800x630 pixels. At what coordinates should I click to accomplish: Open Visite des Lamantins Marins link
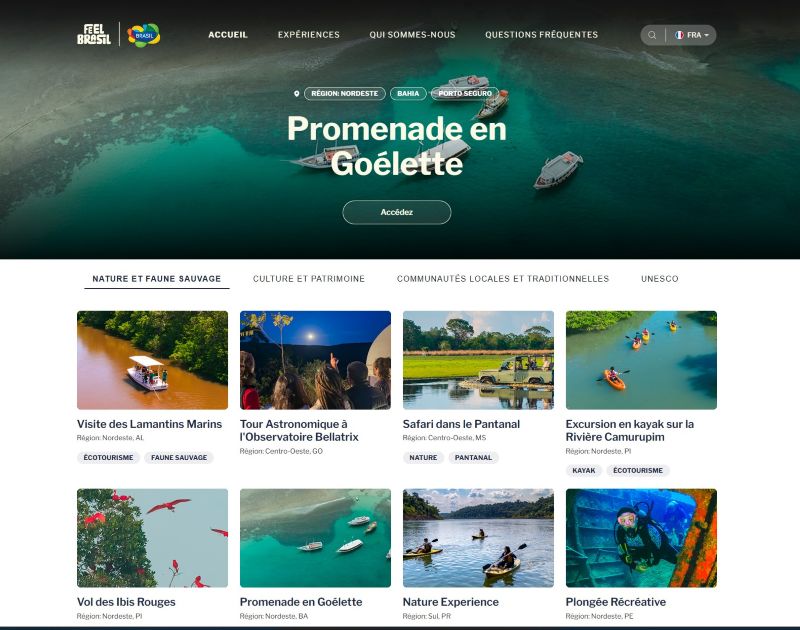click(x=149, y=424)
